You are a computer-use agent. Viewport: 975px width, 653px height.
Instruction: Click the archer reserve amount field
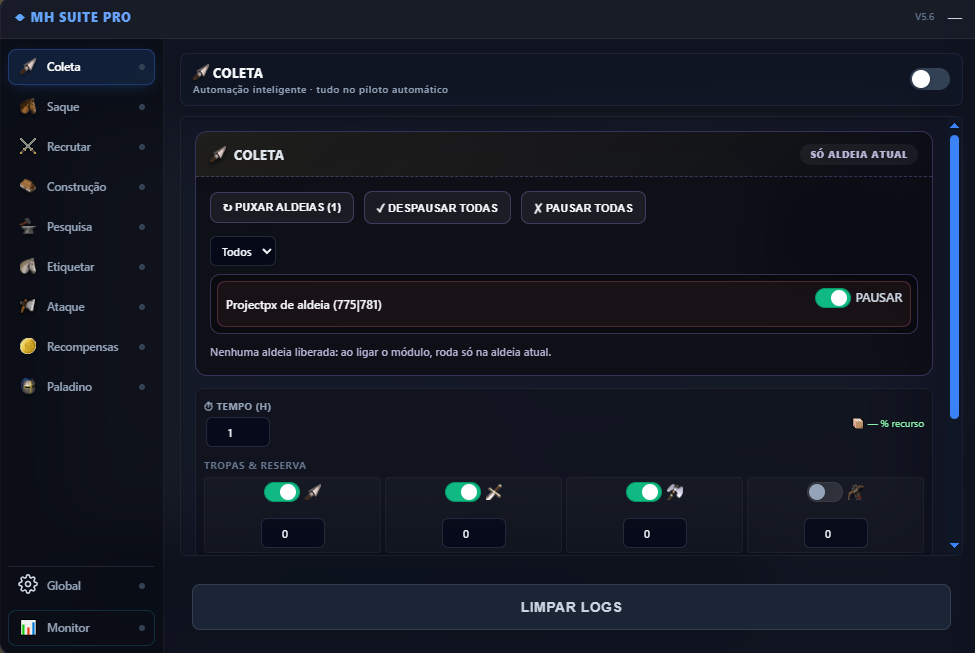836,534
